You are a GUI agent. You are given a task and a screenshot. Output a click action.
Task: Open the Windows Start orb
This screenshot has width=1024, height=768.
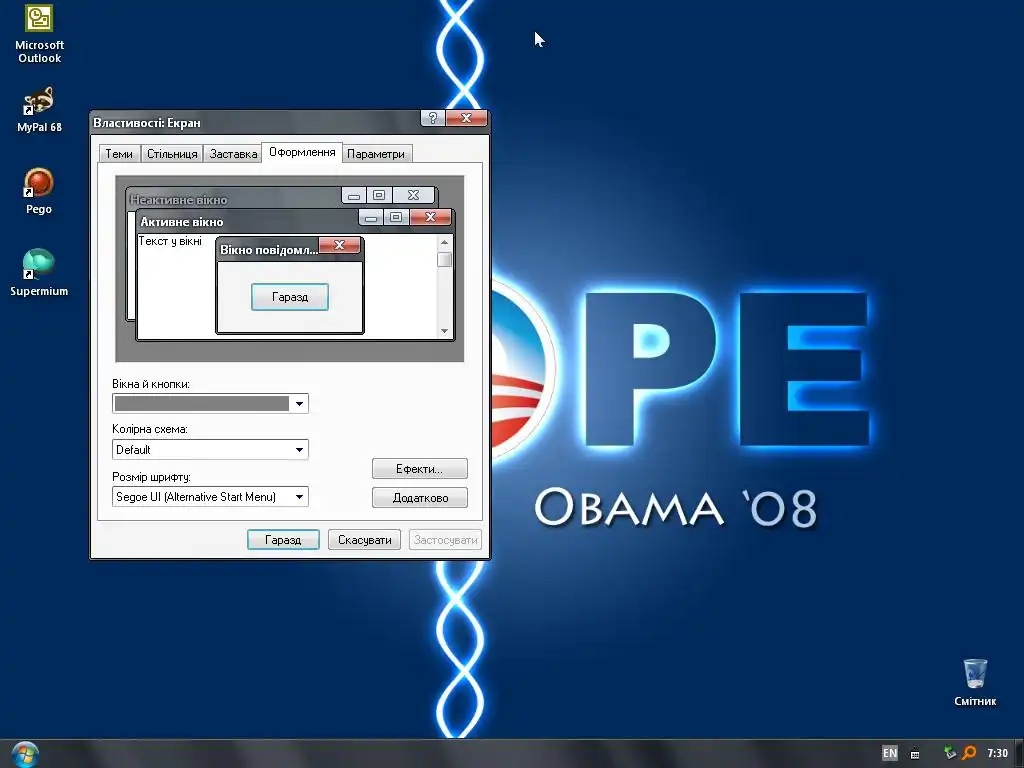(25, 754)
